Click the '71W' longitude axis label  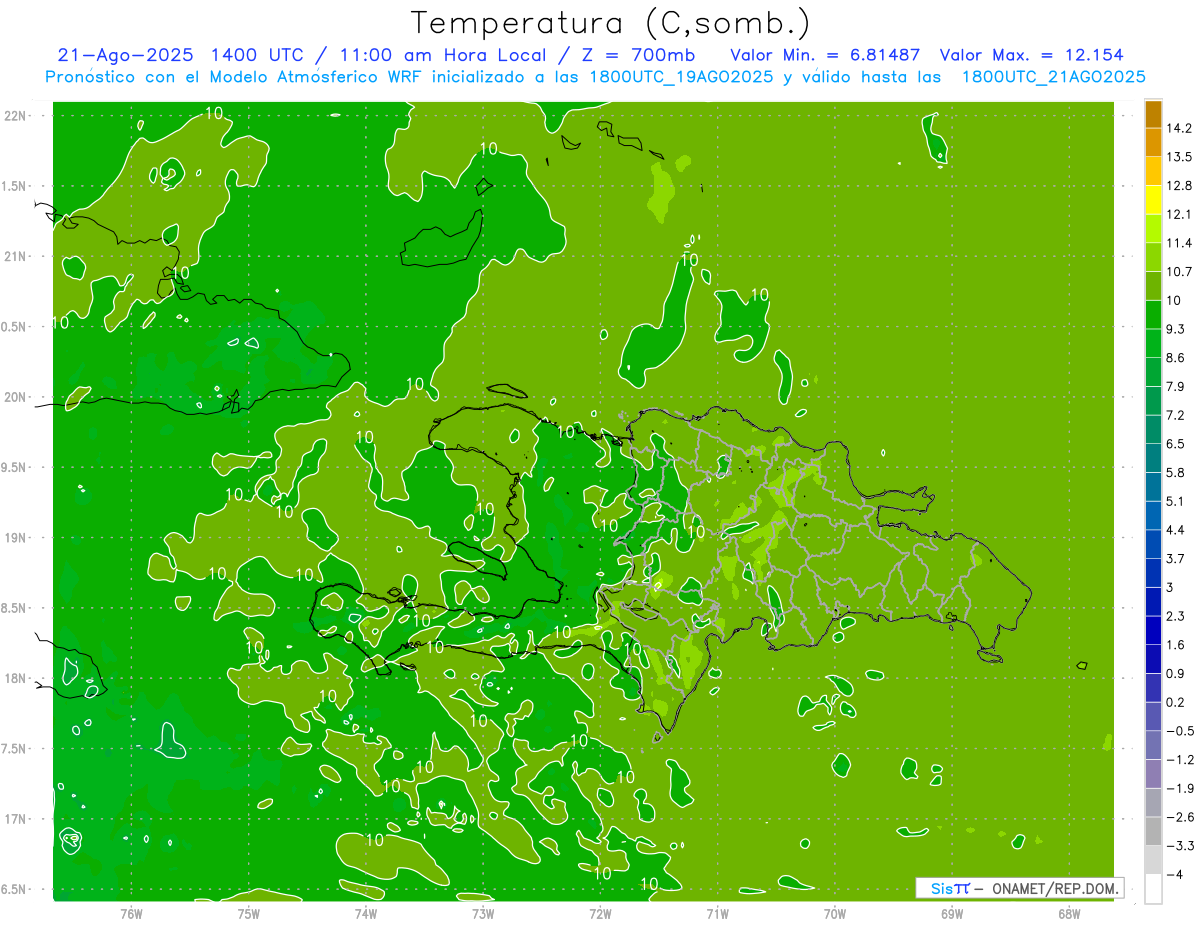717,914
